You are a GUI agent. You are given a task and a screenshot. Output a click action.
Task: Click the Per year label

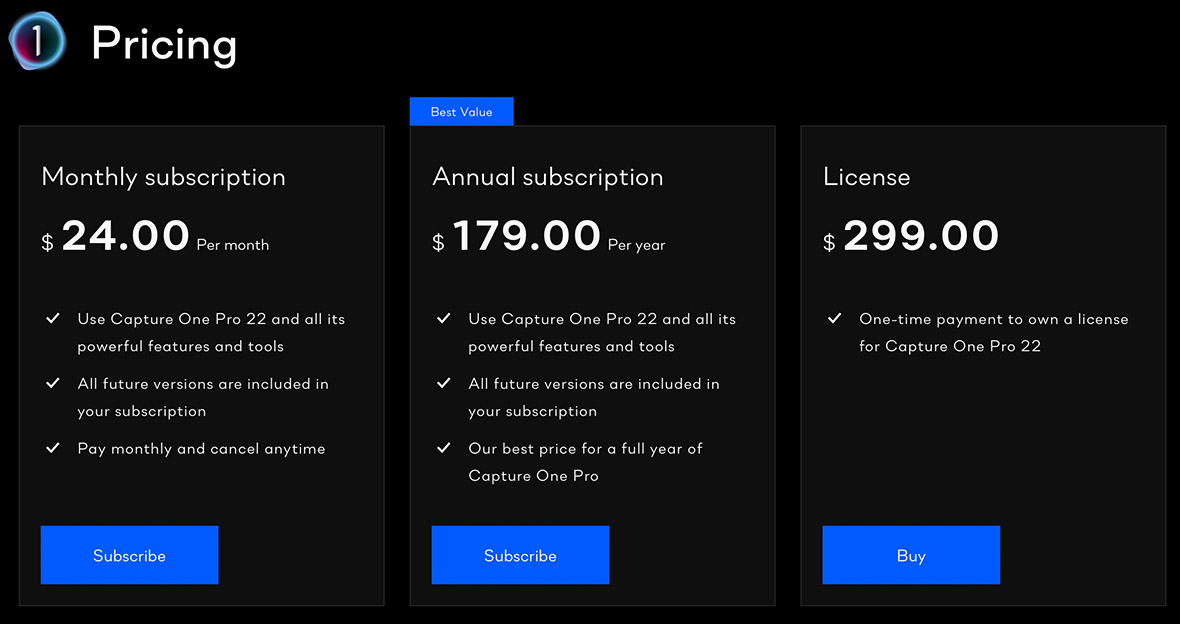point(636,244)
